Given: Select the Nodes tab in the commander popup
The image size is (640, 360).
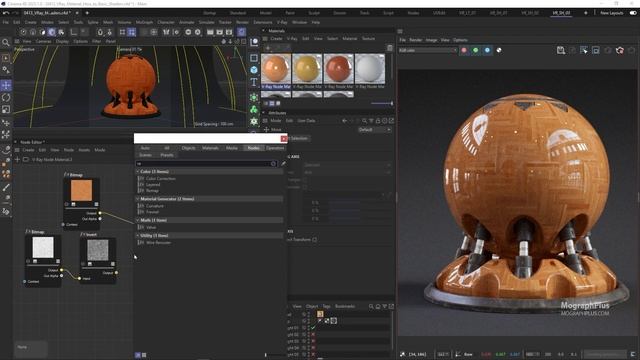Looking at the screenshot, I should pos(253,148).
